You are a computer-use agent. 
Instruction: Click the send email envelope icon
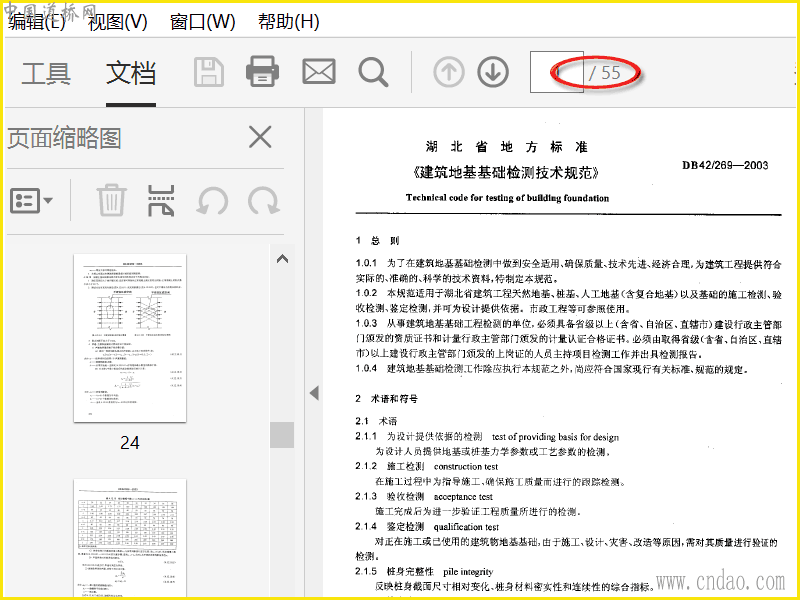point(319,71)
